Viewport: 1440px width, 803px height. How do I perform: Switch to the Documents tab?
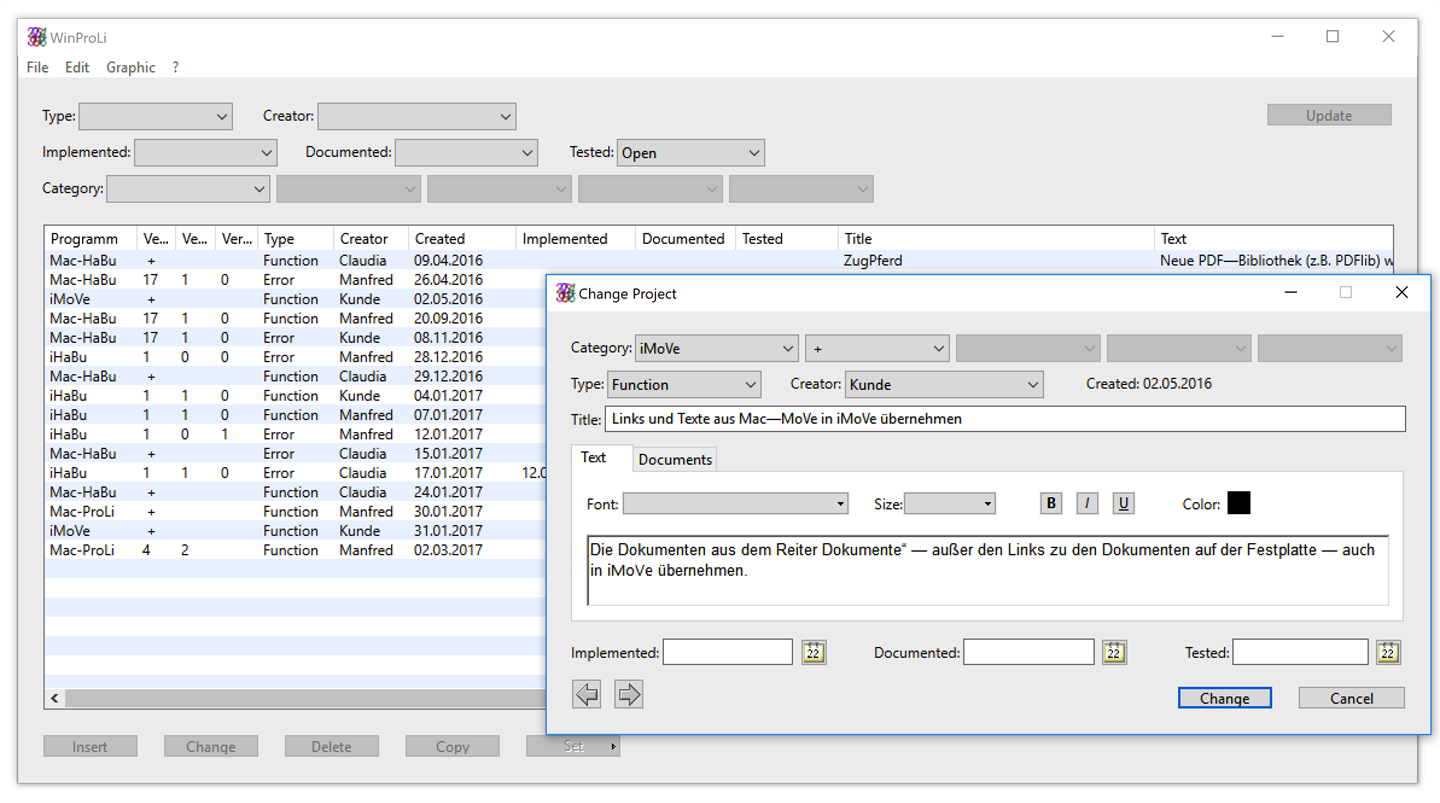[675, 460]
